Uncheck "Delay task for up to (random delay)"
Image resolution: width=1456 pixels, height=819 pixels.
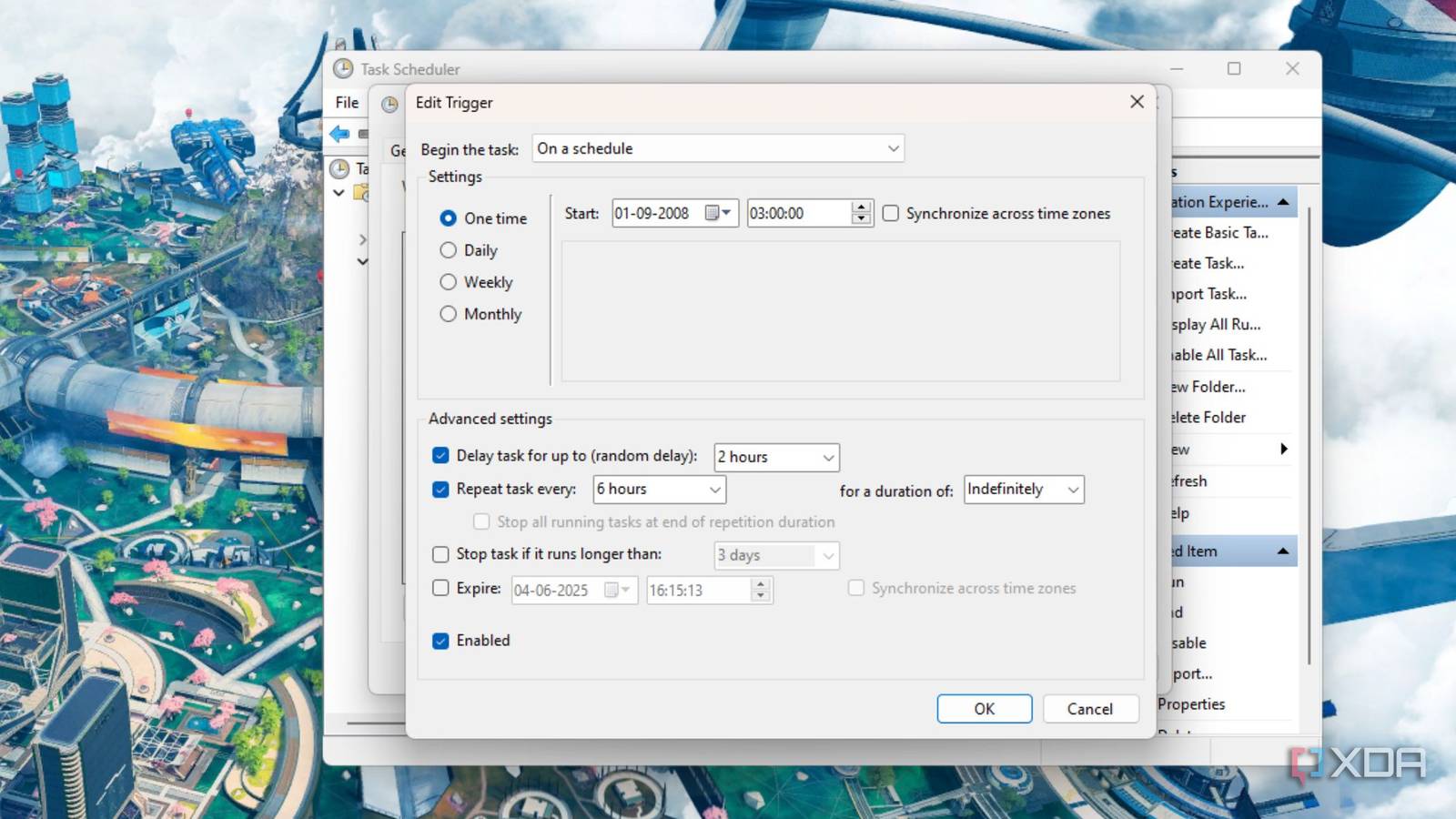[x=440, y=455]
